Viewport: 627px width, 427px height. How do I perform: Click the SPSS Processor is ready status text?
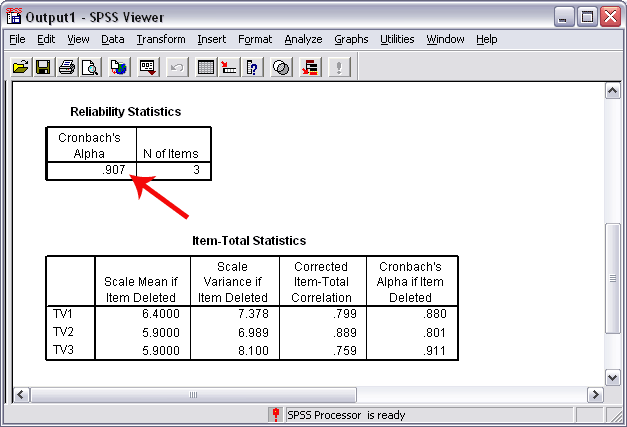(x=346, y=415)
